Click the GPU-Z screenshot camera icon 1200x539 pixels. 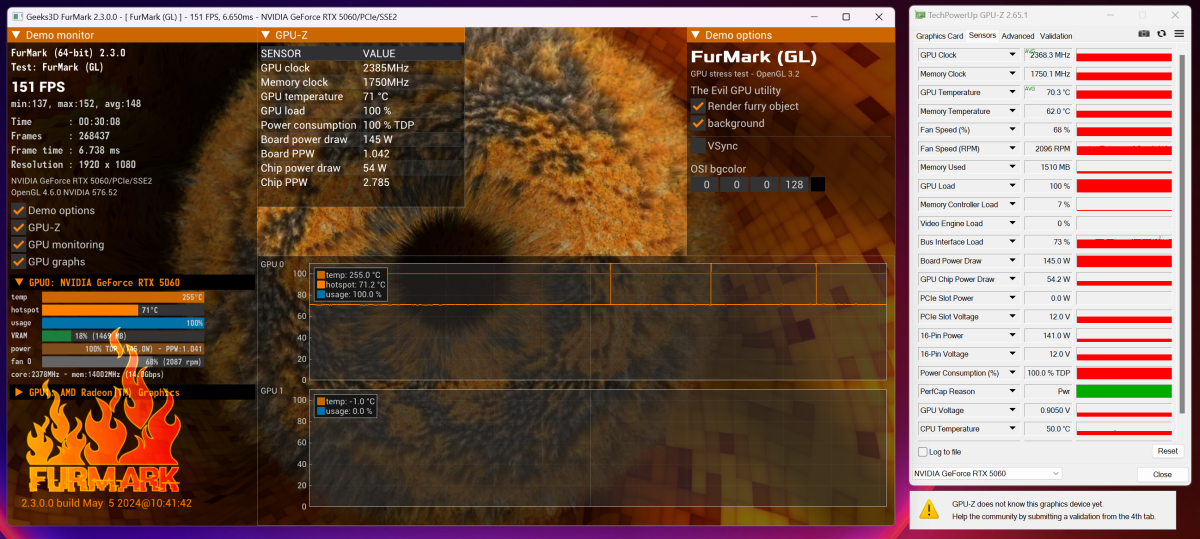1144,33
